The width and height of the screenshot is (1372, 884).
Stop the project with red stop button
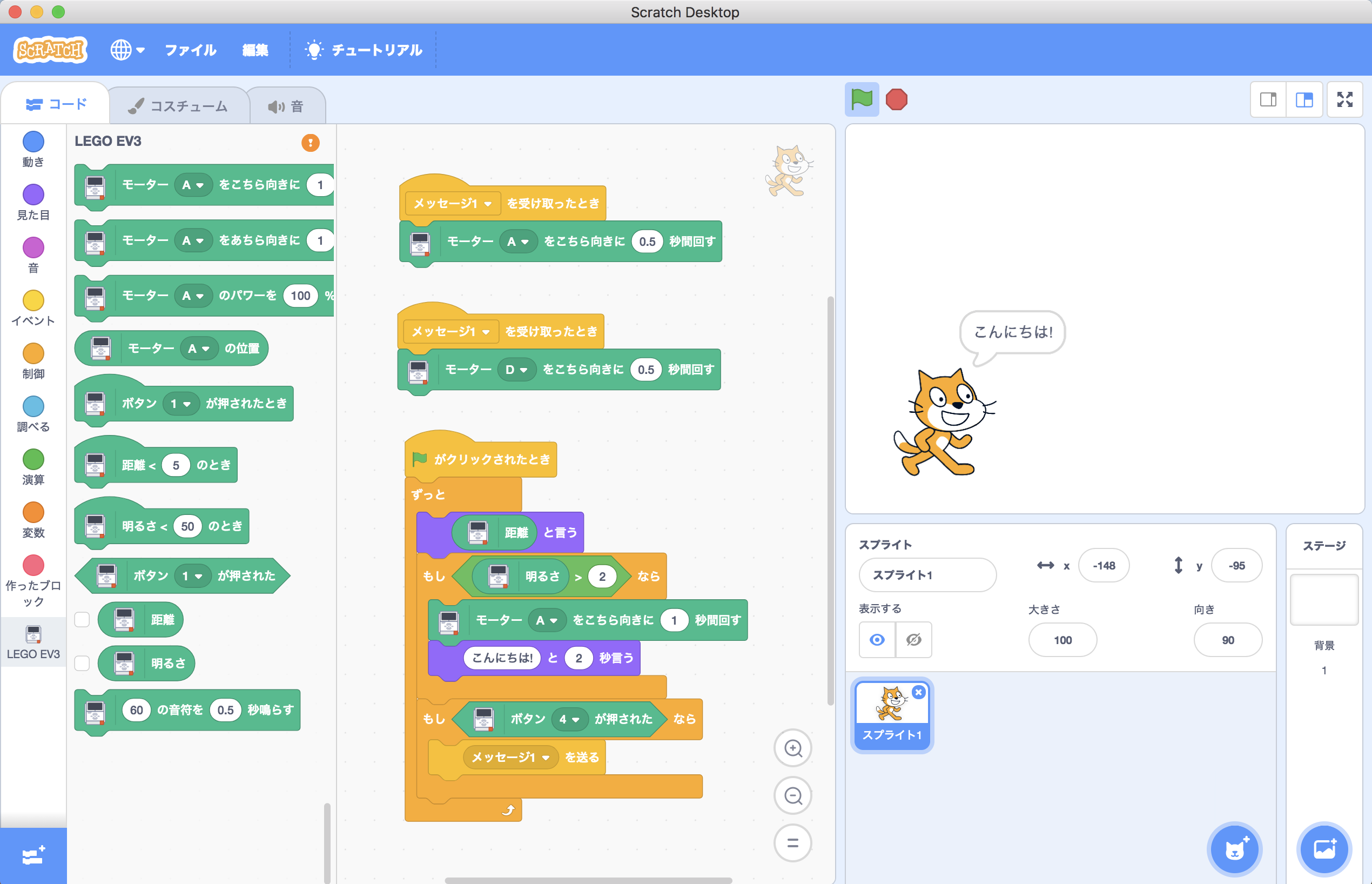pyautogui.click(x=896, y=99)
